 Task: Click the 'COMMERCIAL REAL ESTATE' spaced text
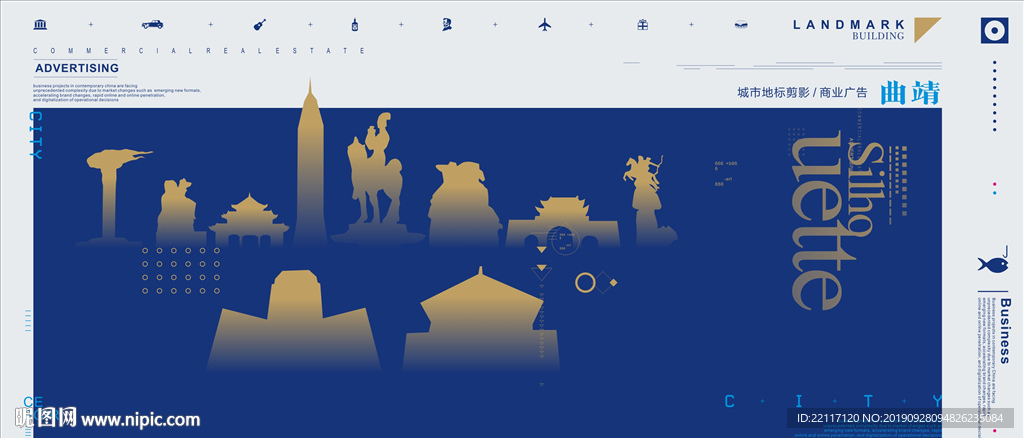pos(199,51)
